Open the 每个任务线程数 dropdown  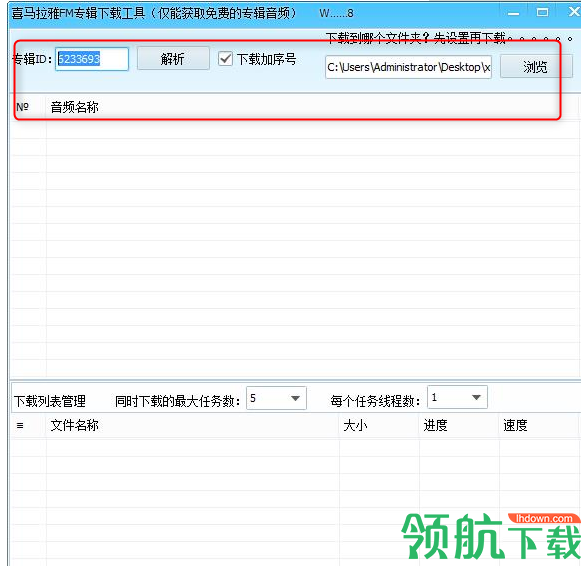[457, 397]
